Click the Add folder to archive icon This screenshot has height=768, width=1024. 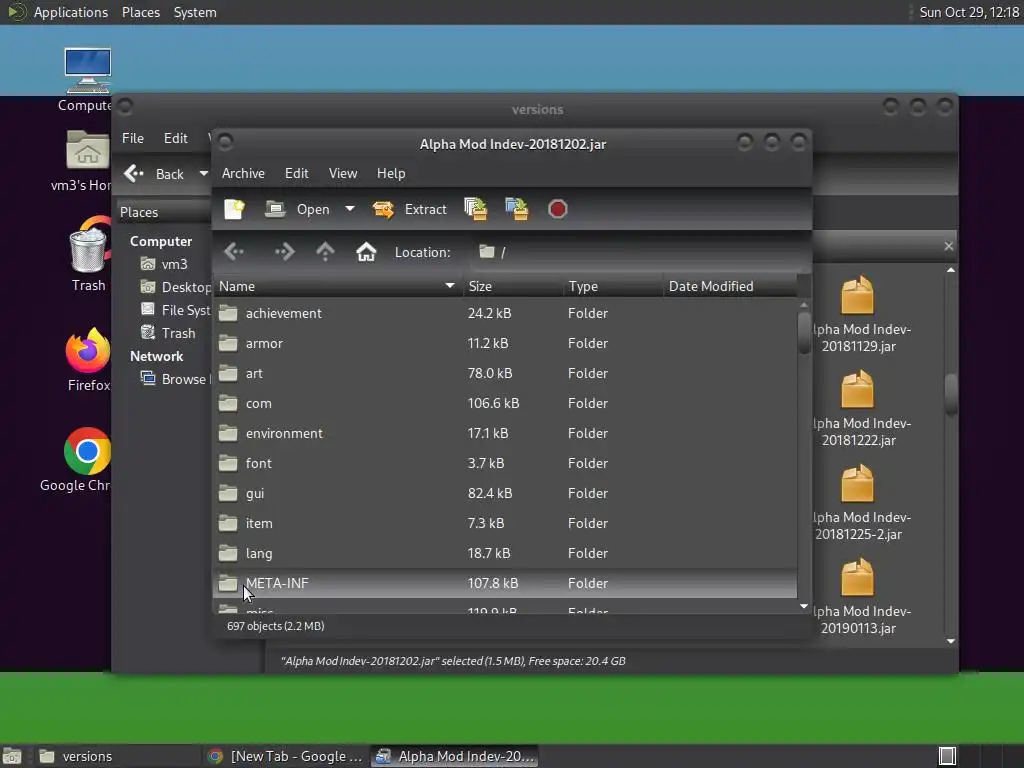pos(517,209)
